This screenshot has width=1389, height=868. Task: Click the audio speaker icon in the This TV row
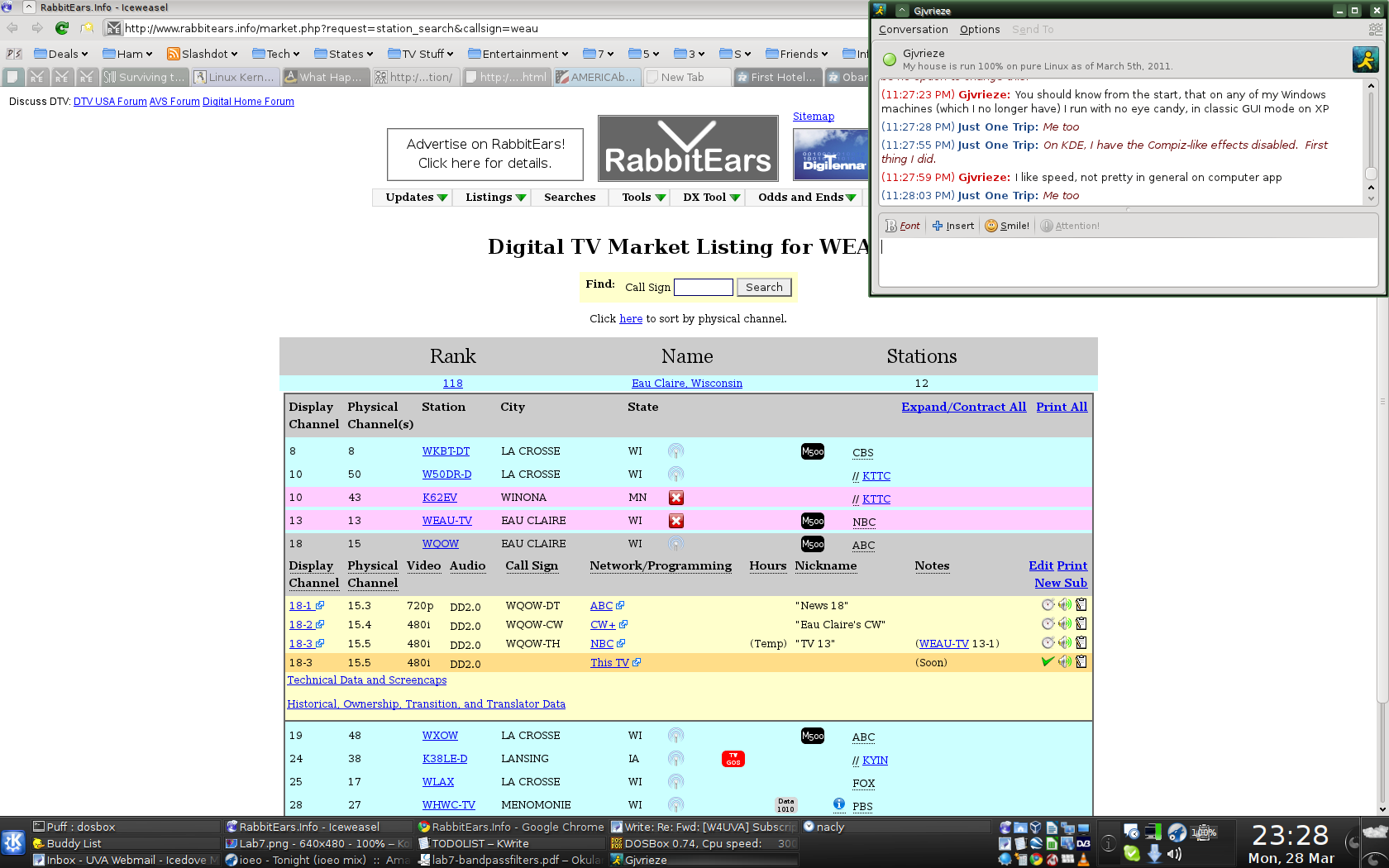point(1065,661)
